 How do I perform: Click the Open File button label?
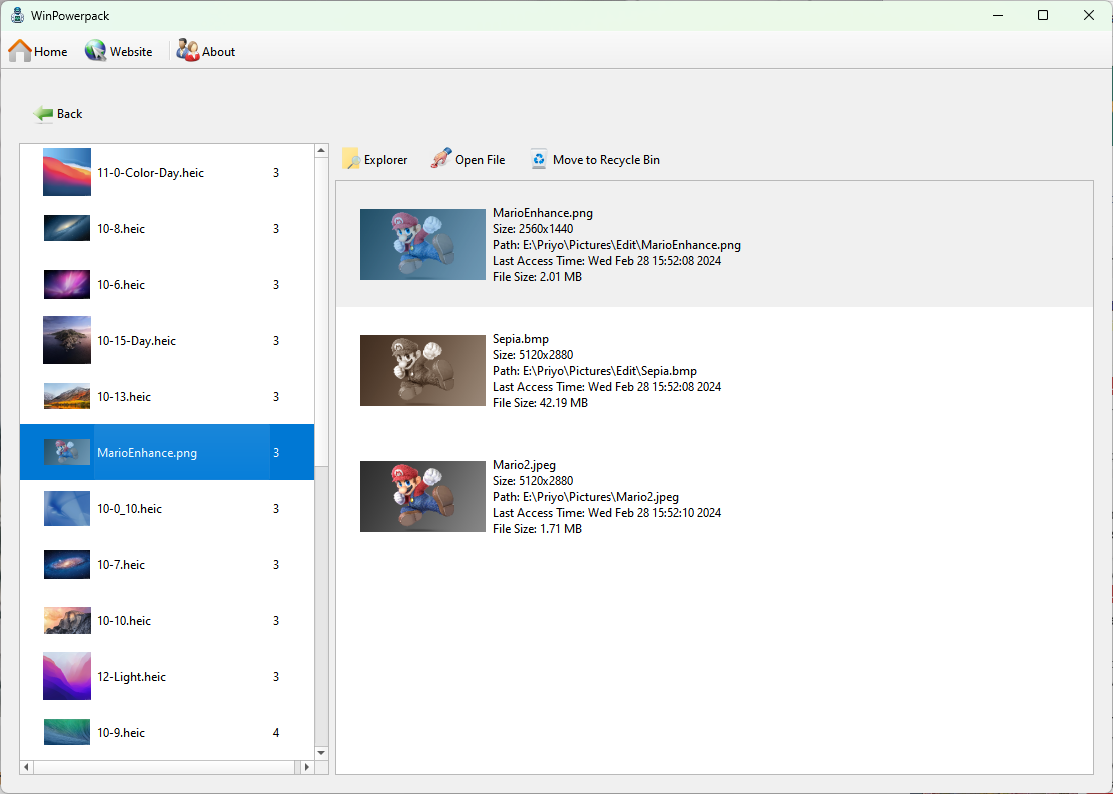click(x=480, y=160)
